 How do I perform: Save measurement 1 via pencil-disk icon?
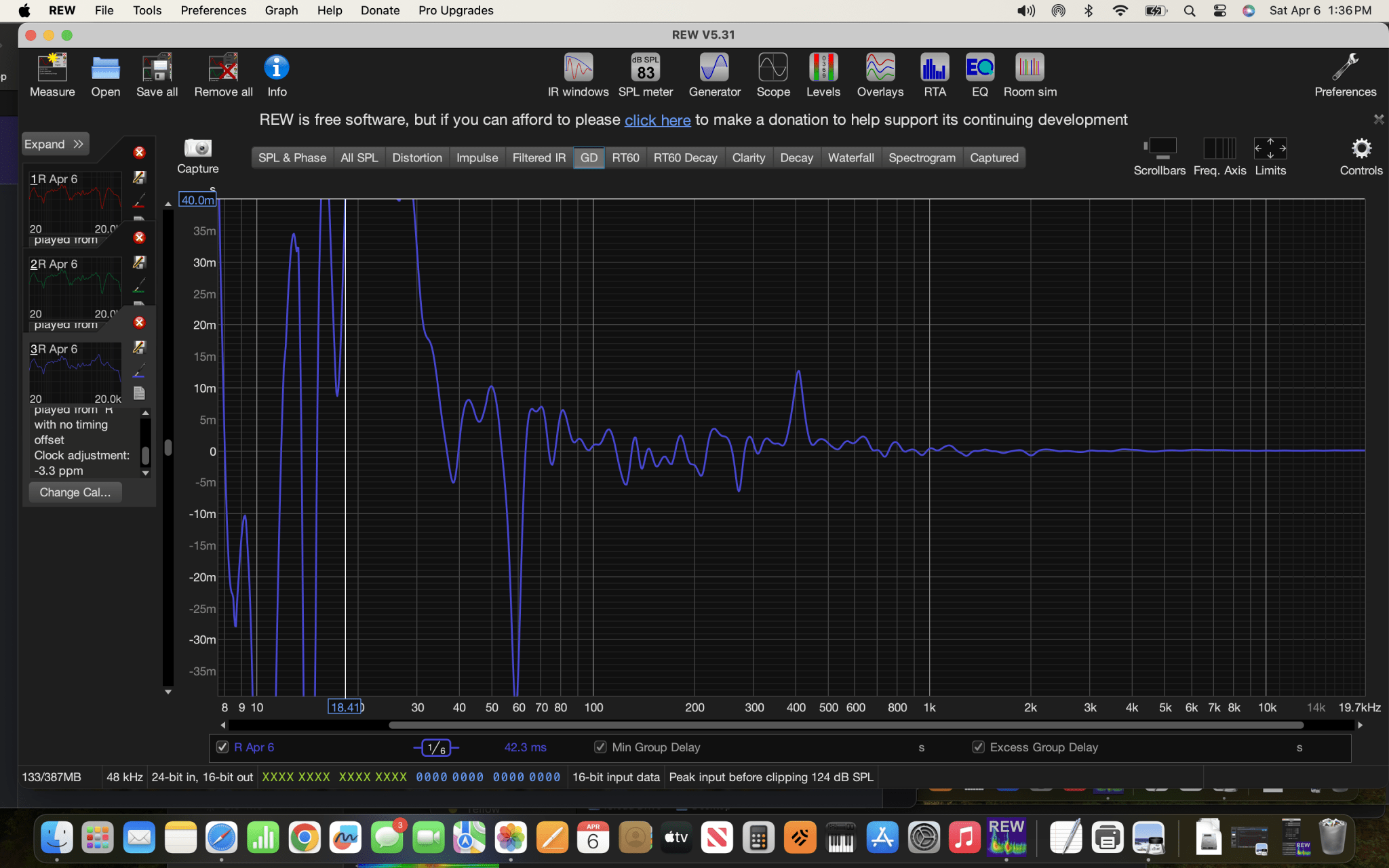click(139, 177)
